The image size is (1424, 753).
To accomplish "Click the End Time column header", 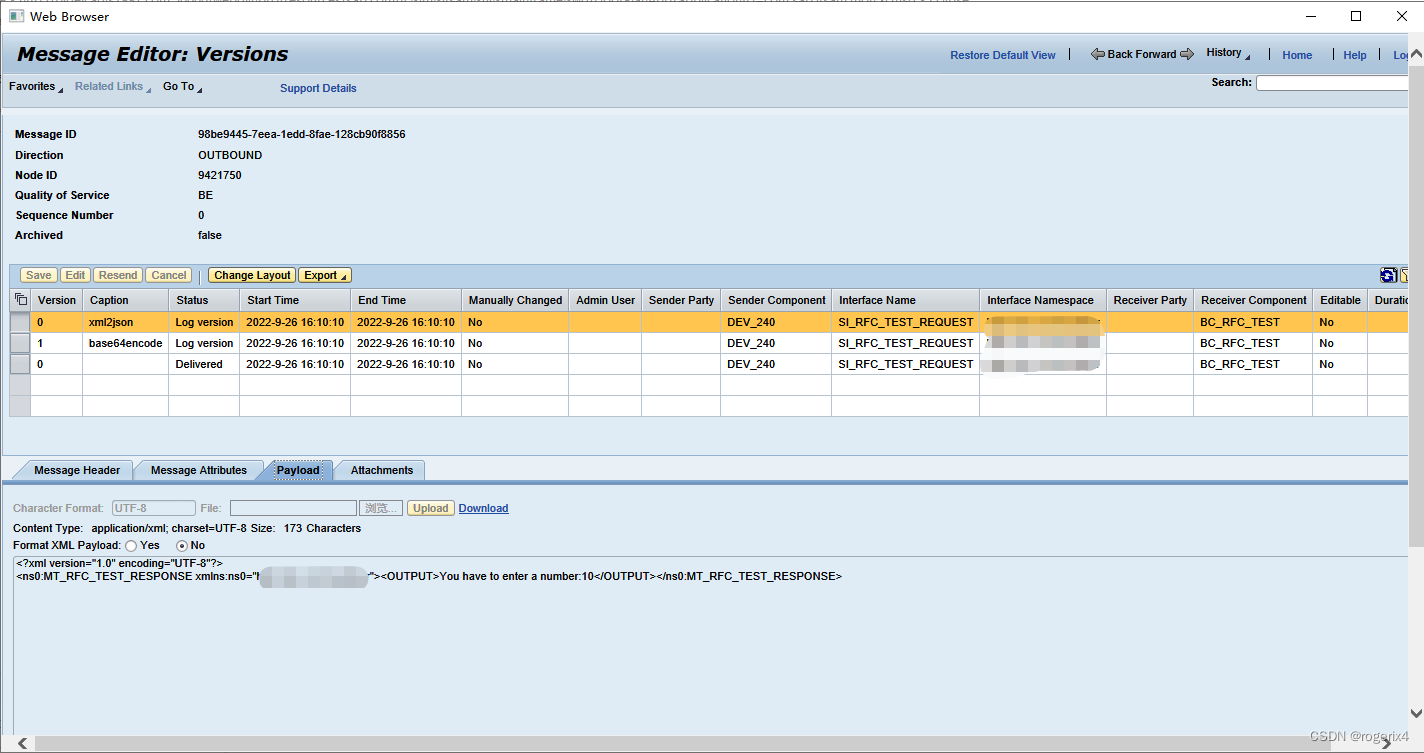I will (x=406, y=300).
